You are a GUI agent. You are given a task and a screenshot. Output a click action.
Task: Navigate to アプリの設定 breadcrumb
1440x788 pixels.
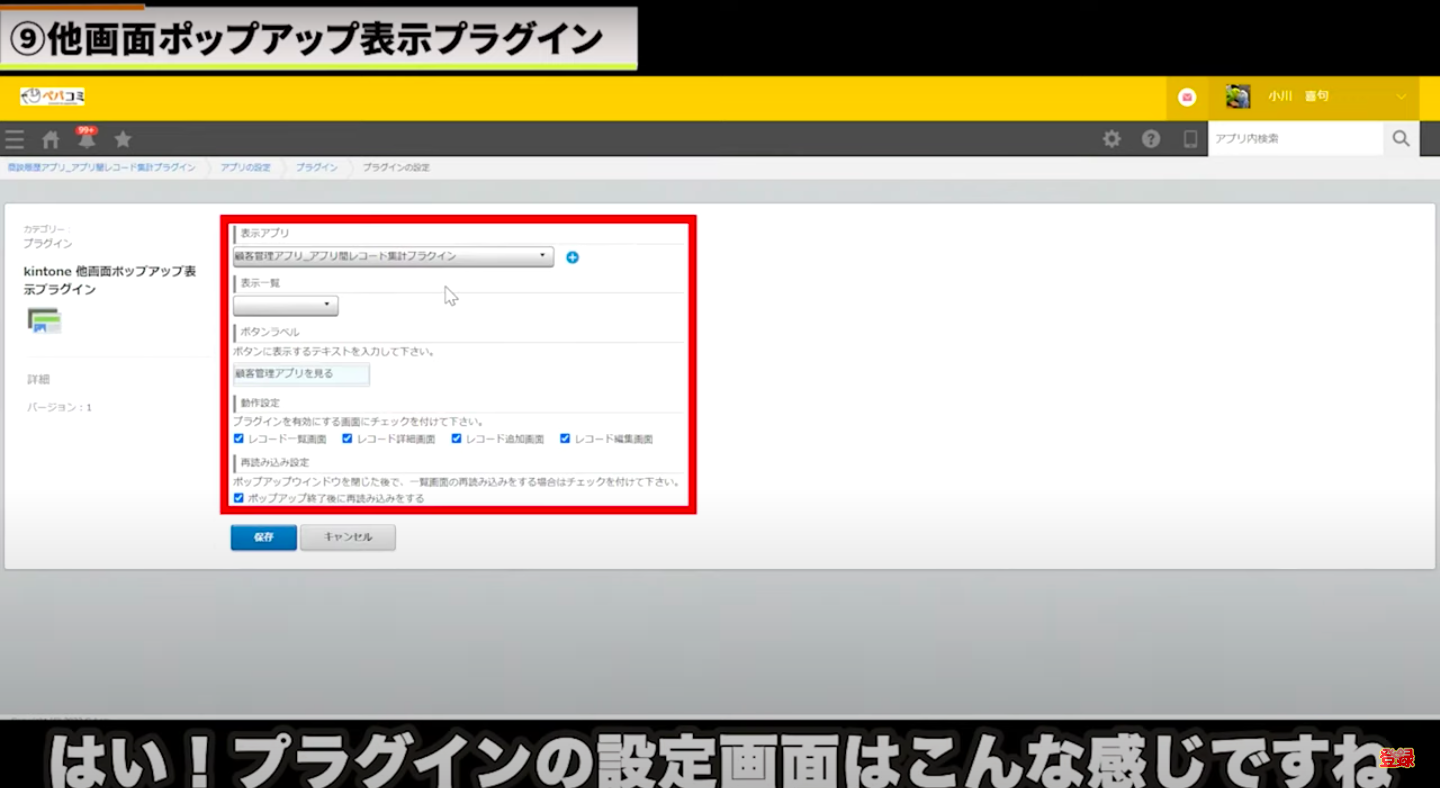245,167
